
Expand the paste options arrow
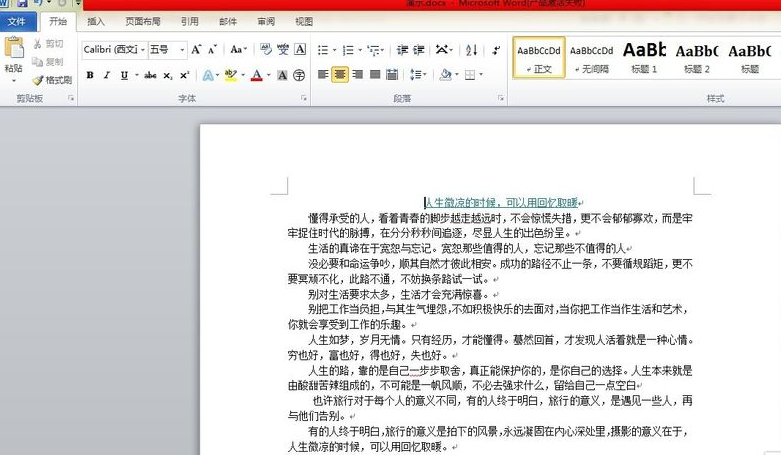click(14, 80)
